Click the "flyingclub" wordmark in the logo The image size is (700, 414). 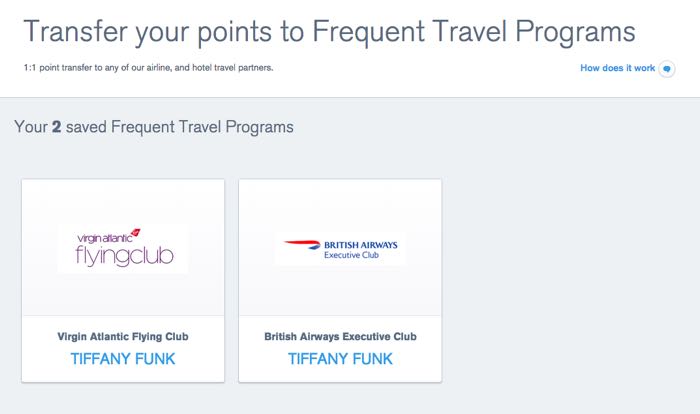click(x=124, y=256)
